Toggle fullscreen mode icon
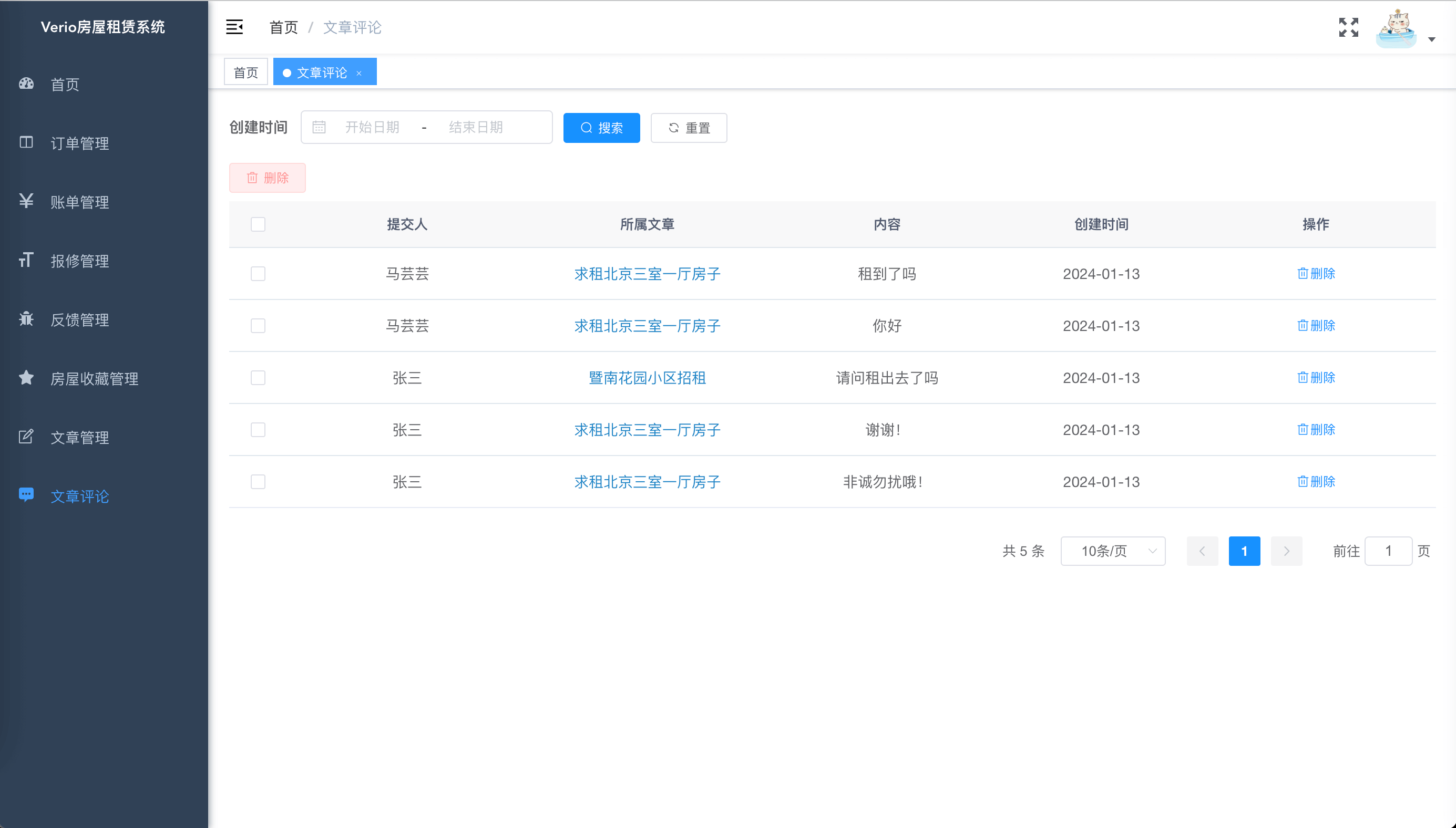 click(x=1348, y=27)
